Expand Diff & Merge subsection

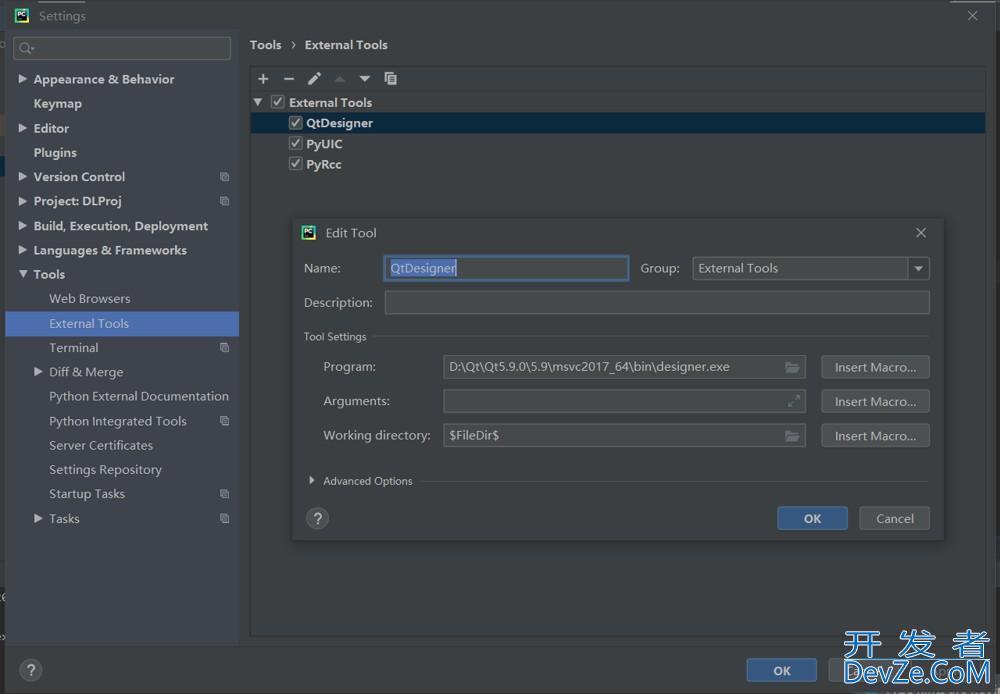click(38, 371)
